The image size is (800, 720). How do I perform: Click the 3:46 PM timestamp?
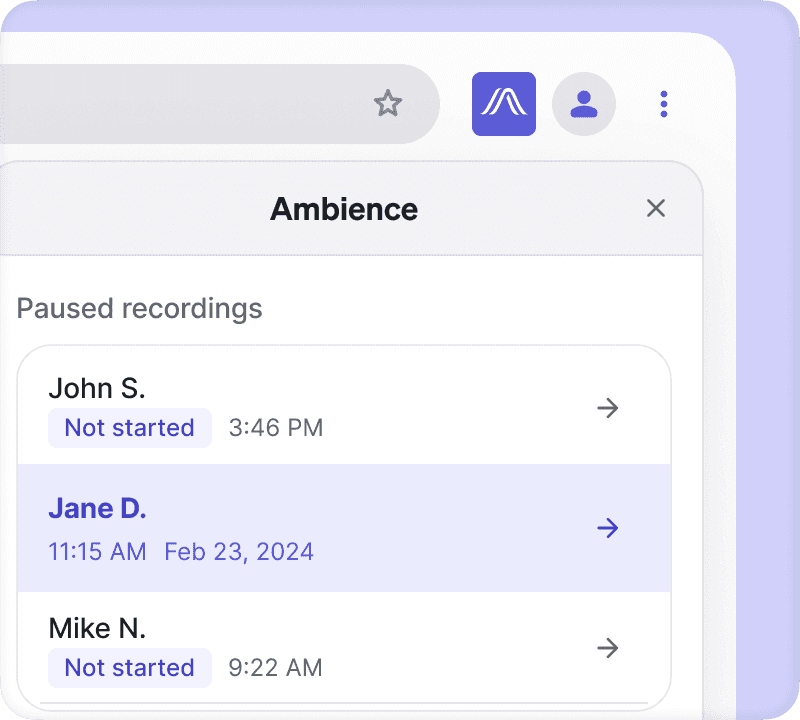pos(276,428)
